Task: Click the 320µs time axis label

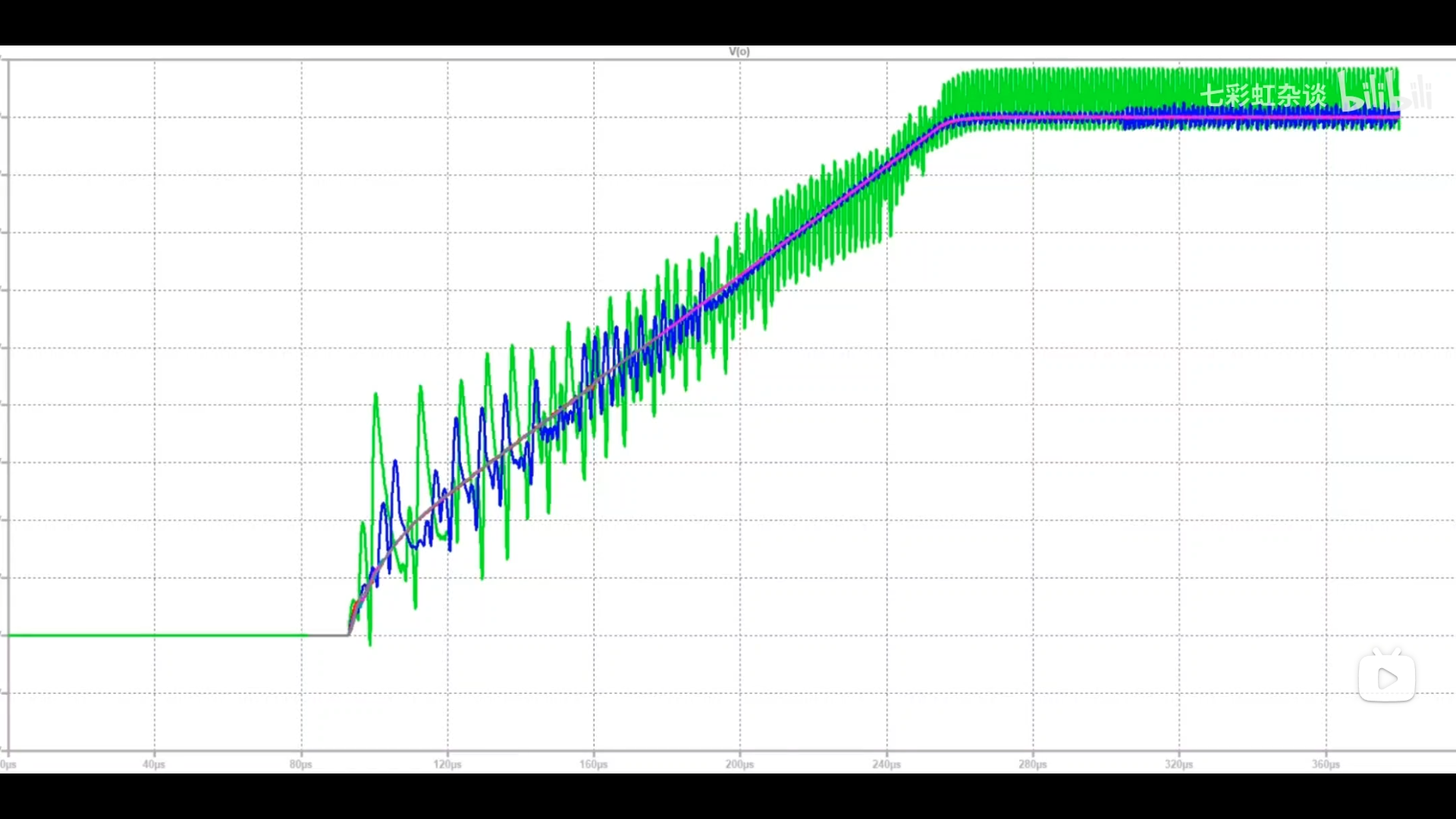Action: coord(1178,764)
